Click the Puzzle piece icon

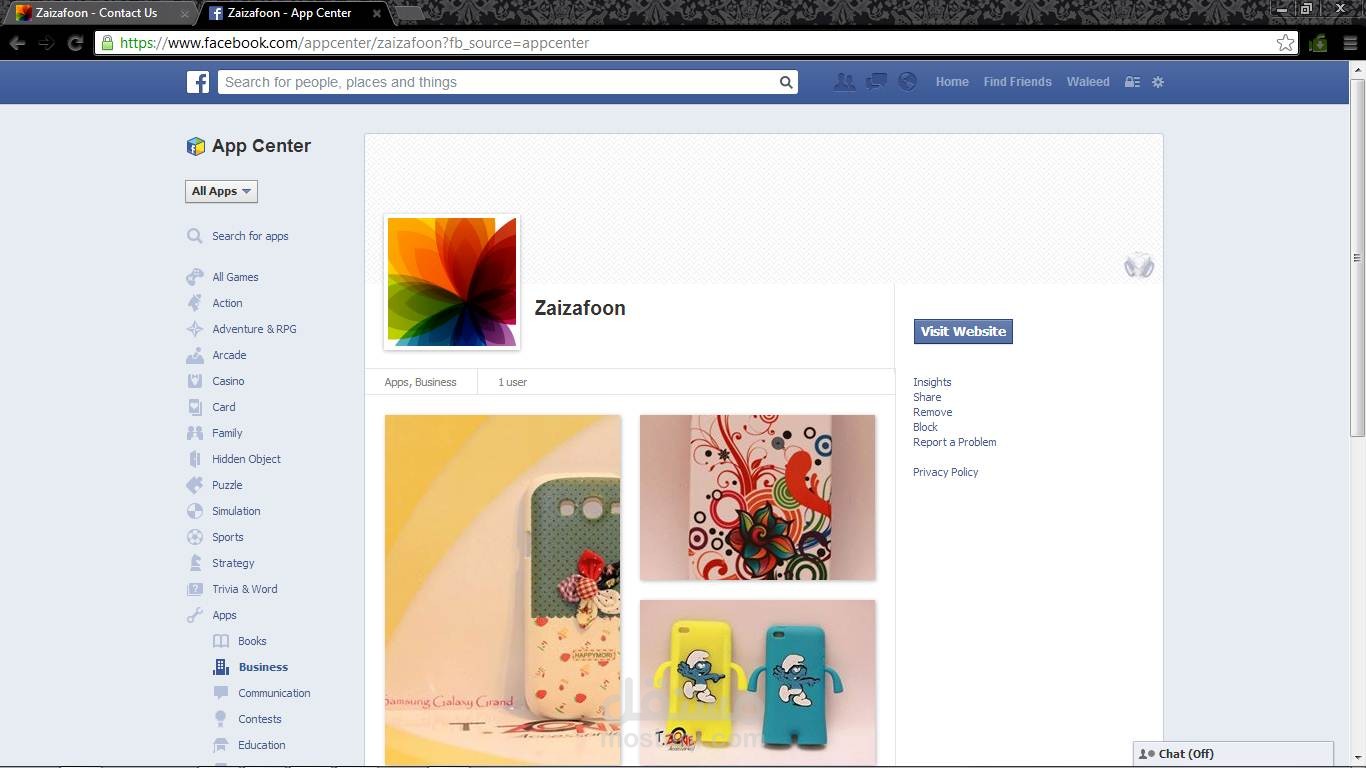click(x=195, y=485)
